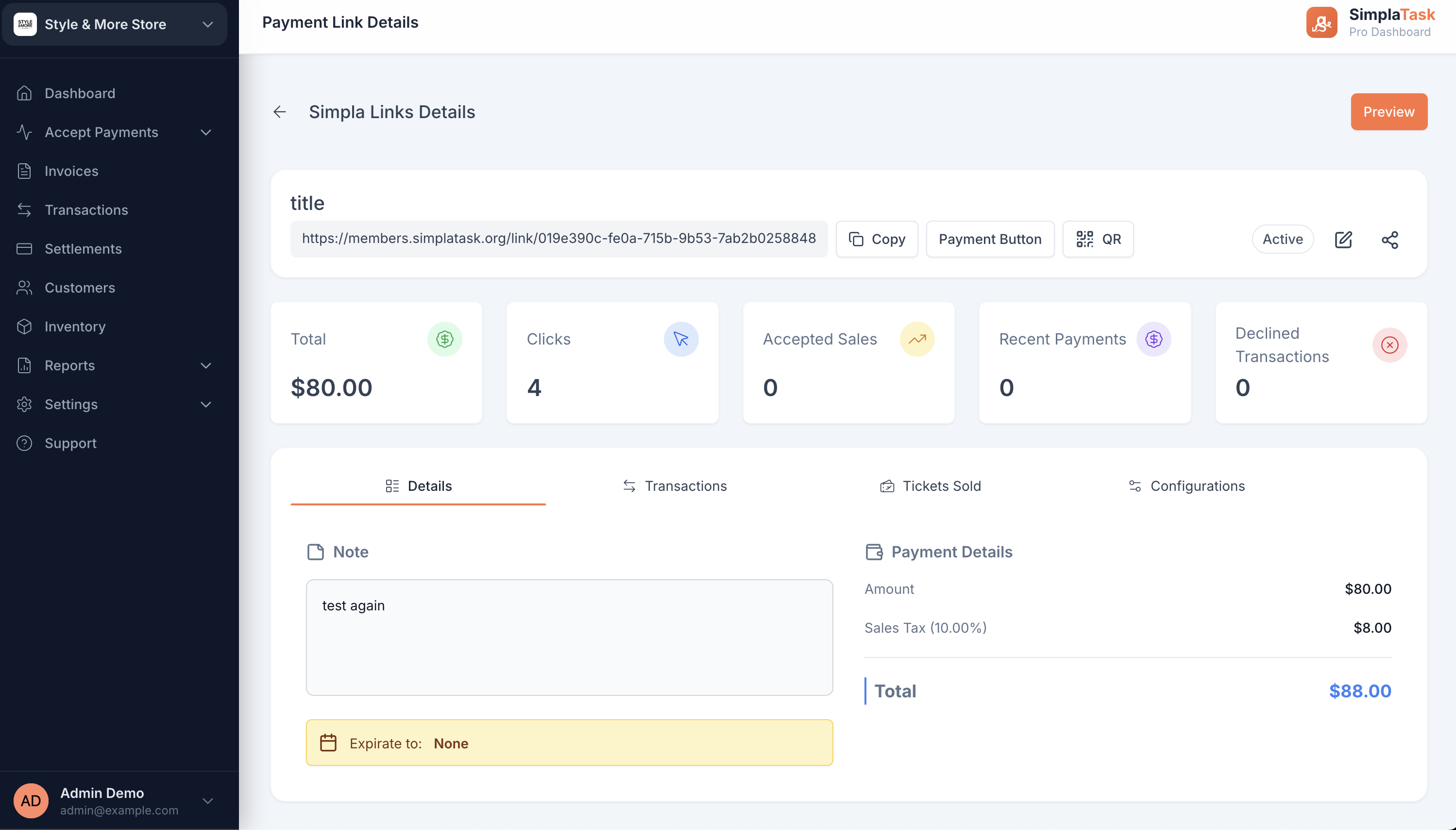Click the Clicks count of 4

coord(534,388)
